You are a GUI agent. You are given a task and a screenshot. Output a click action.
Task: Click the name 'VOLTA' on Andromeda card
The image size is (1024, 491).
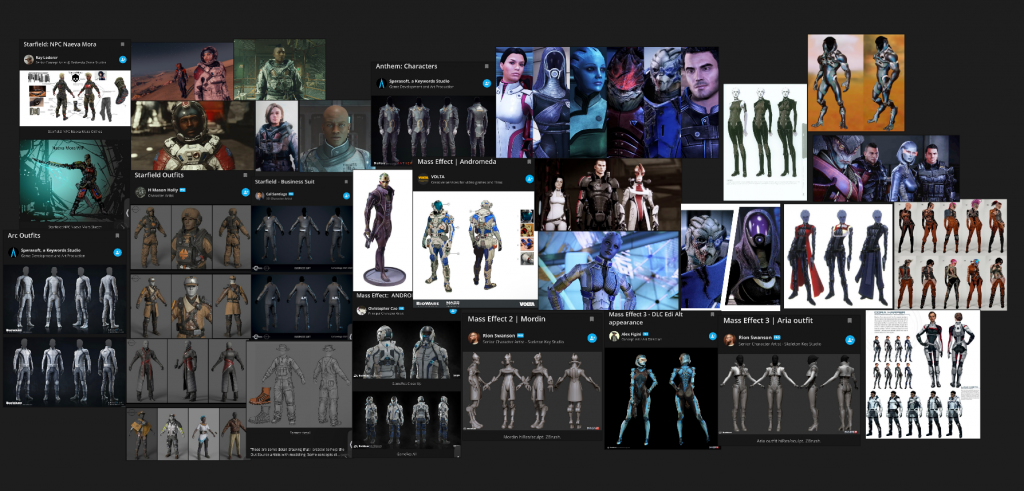tap(438, 176)
